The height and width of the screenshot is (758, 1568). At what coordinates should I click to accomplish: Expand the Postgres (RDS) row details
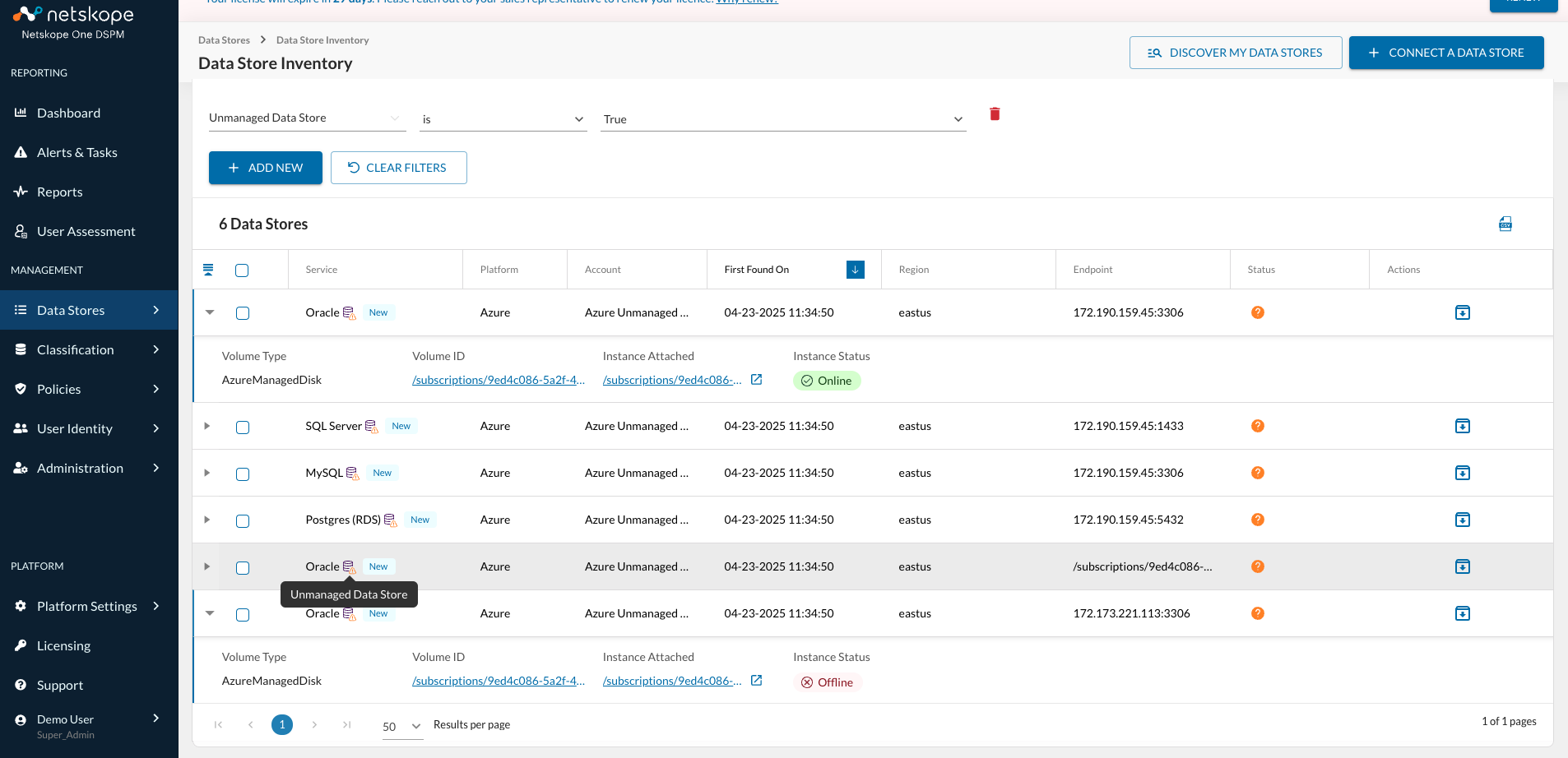(x=207, y=520)
